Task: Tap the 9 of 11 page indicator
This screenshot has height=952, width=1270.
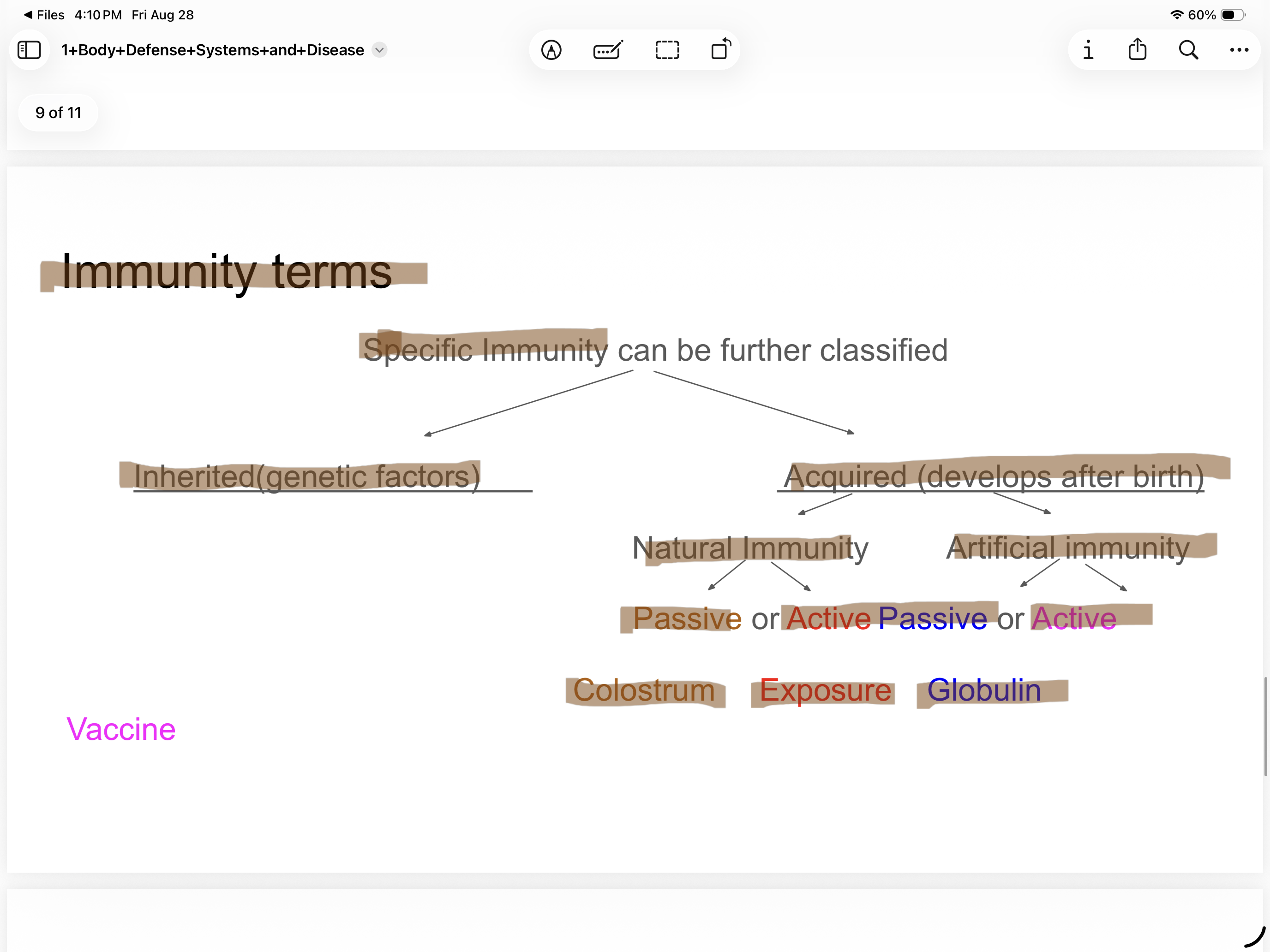Action: click(x=59, y=113)
